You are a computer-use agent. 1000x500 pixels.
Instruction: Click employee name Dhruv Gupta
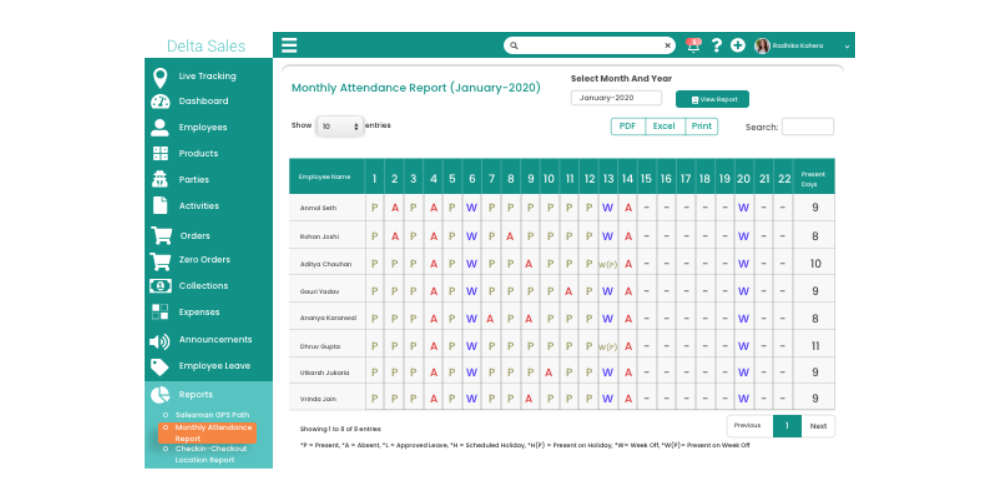[320, 346]
